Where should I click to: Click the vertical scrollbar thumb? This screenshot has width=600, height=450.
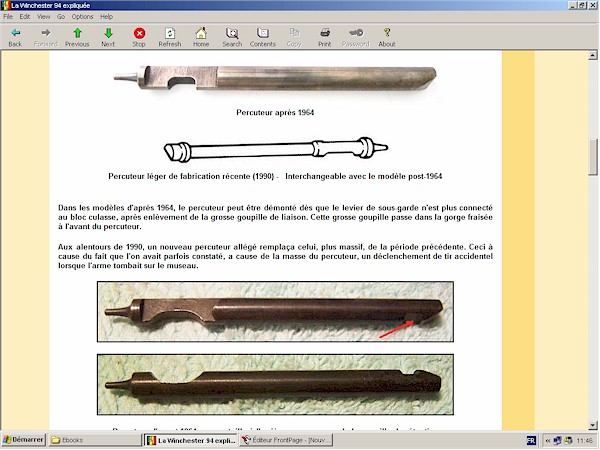pos(593,157)
